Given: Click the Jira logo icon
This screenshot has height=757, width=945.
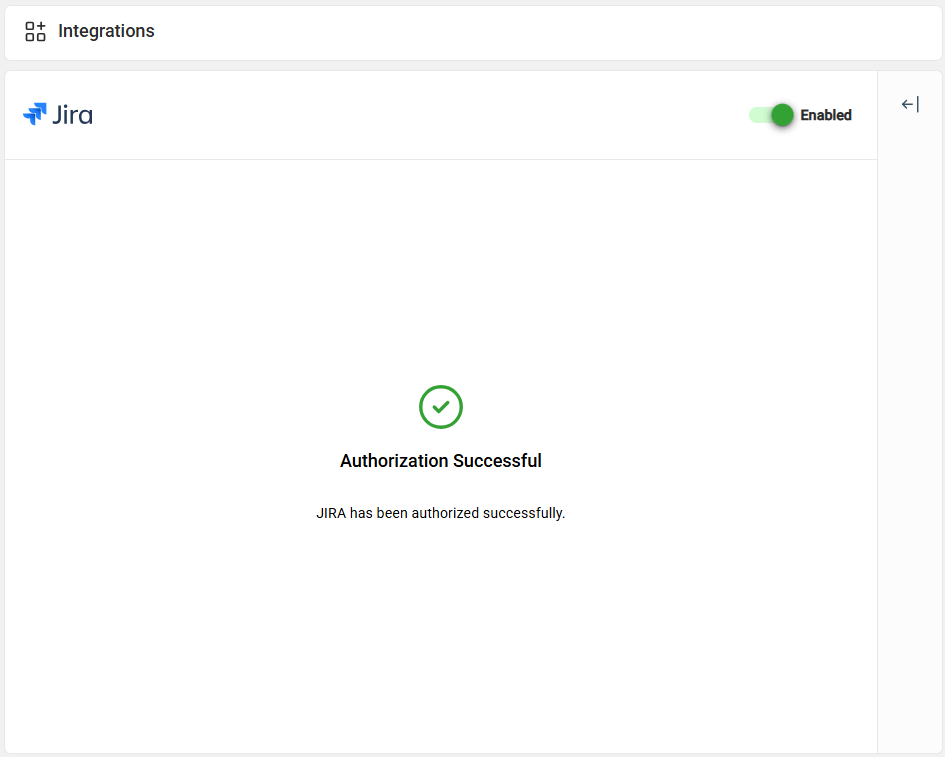Looking at the screenshot, I should (34, 114).
